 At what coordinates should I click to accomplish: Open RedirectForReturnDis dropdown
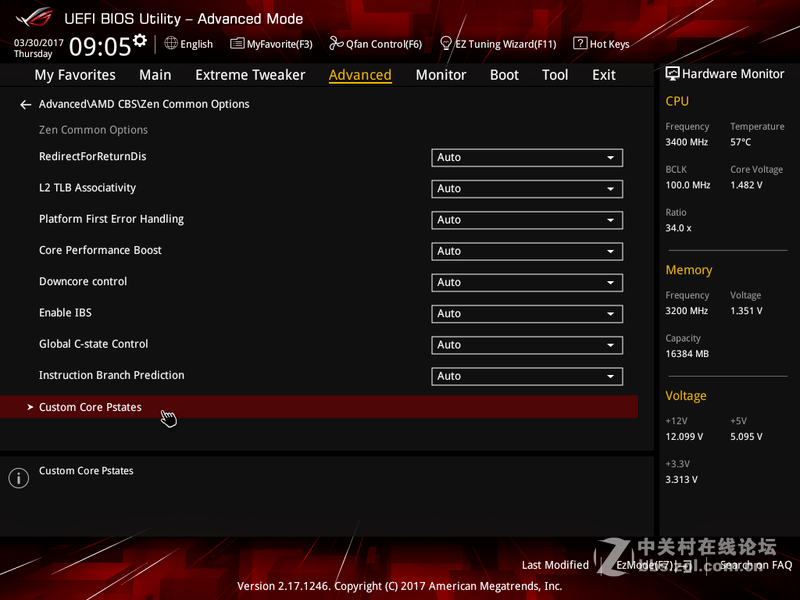pyautogui.click(x=527, y=158)
